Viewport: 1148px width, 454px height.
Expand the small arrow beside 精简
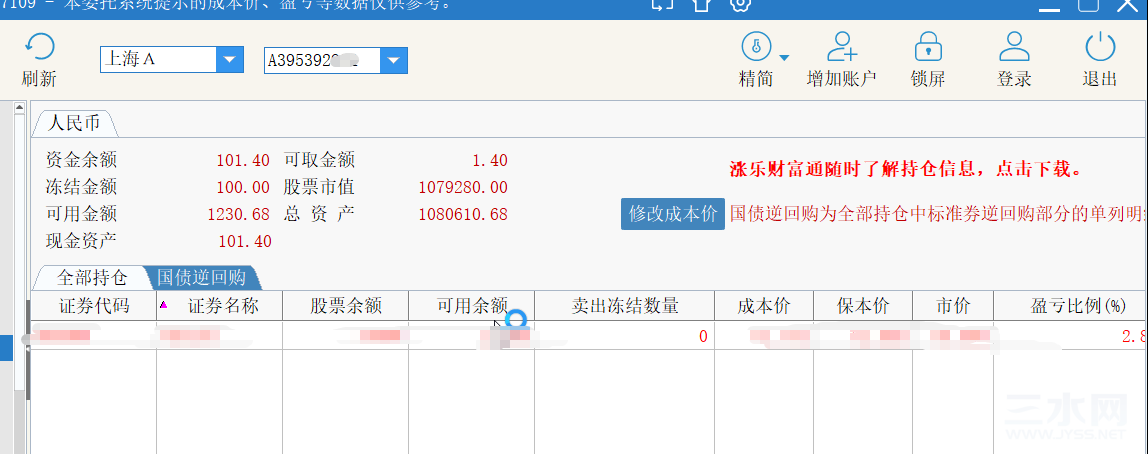[784, 57]
